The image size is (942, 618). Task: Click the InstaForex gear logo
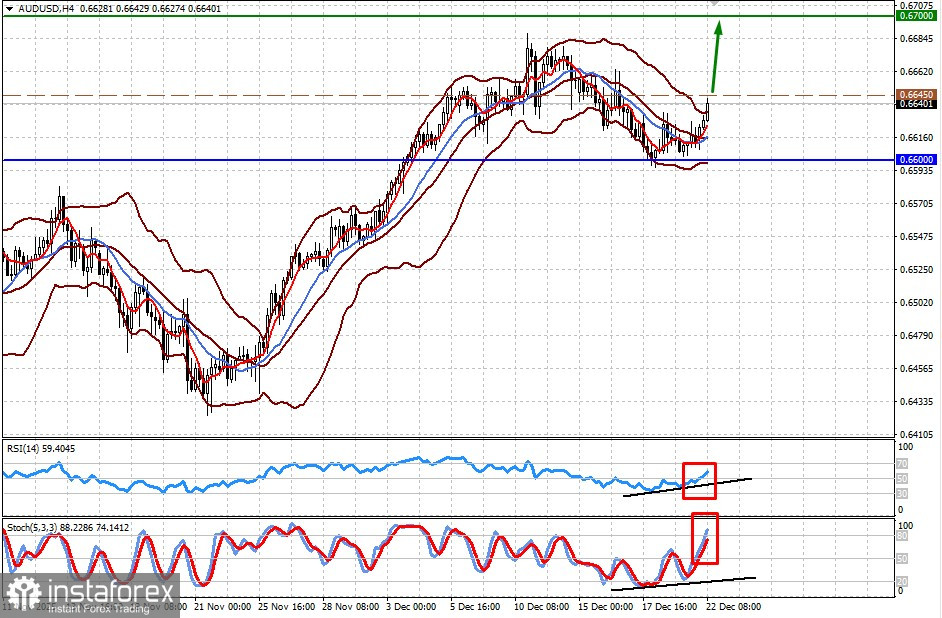24,595
